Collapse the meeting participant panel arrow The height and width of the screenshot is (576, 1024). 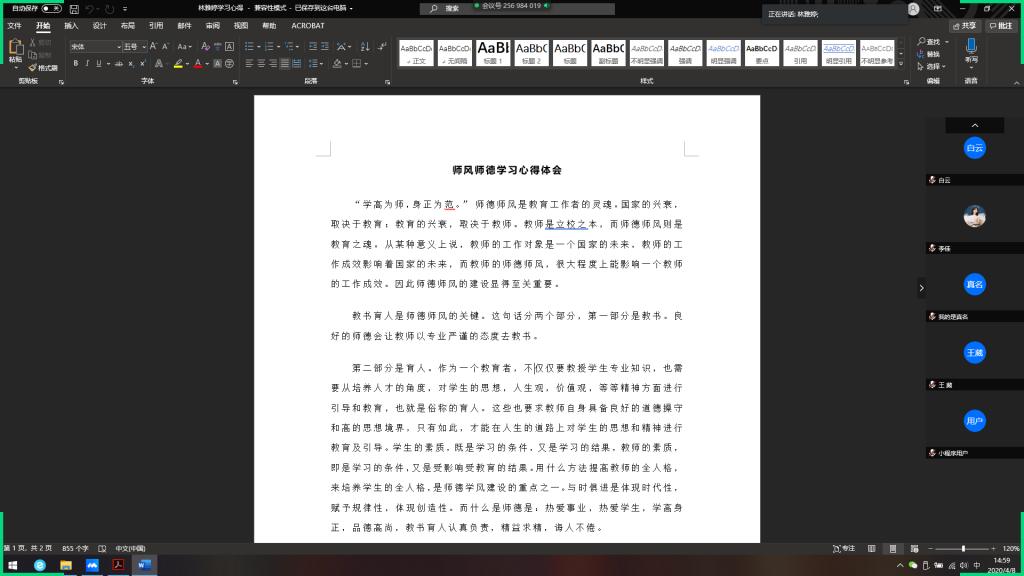(921, 287)
